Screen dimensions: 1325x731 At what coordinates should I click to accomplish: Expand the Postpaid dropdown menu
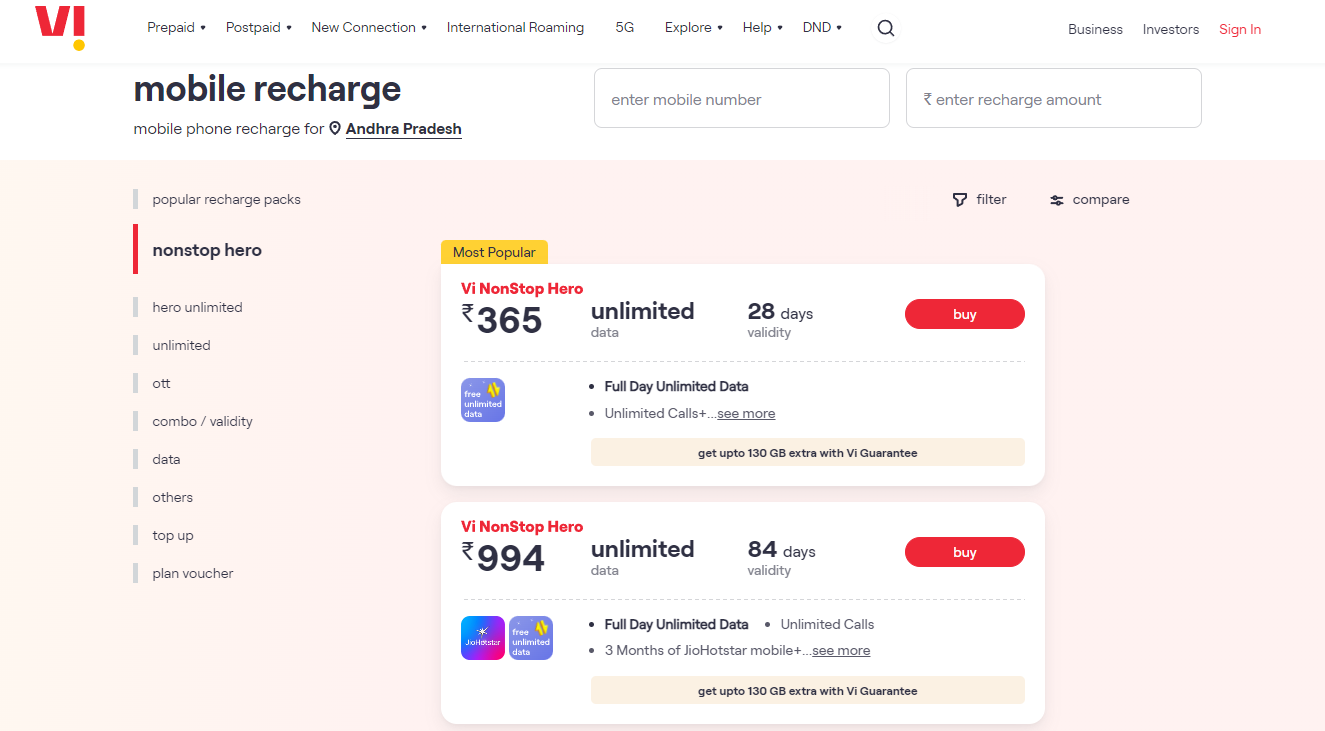click(259, 27)
